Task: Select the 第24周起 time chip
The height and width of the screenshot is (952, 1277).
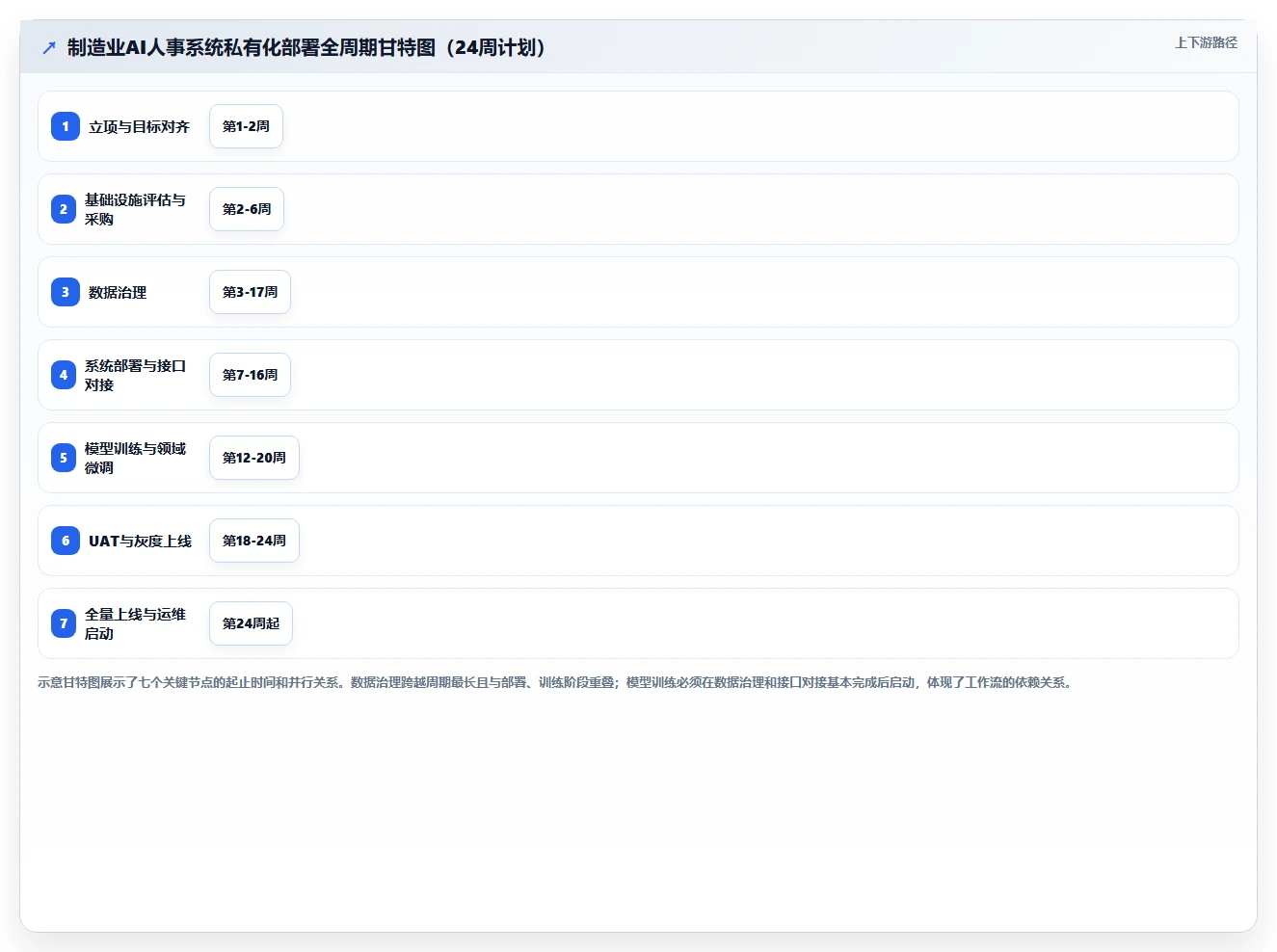Action: [251, 623]
